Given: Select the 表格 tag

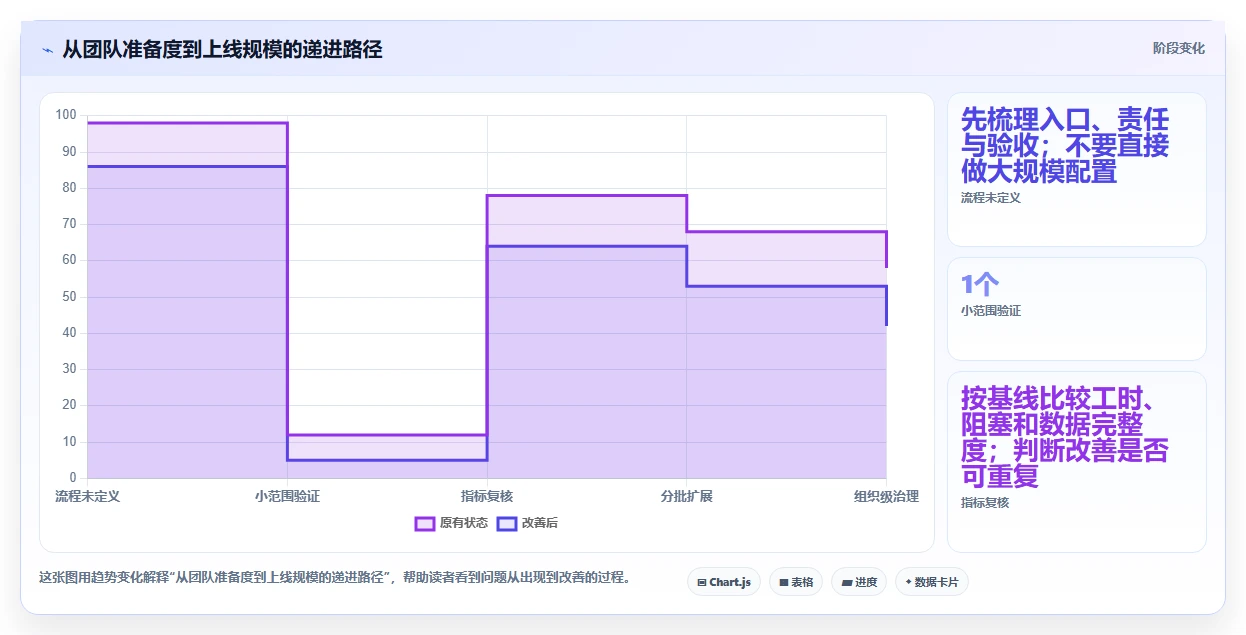Looking at the screenshot, I should click(796, 582).
